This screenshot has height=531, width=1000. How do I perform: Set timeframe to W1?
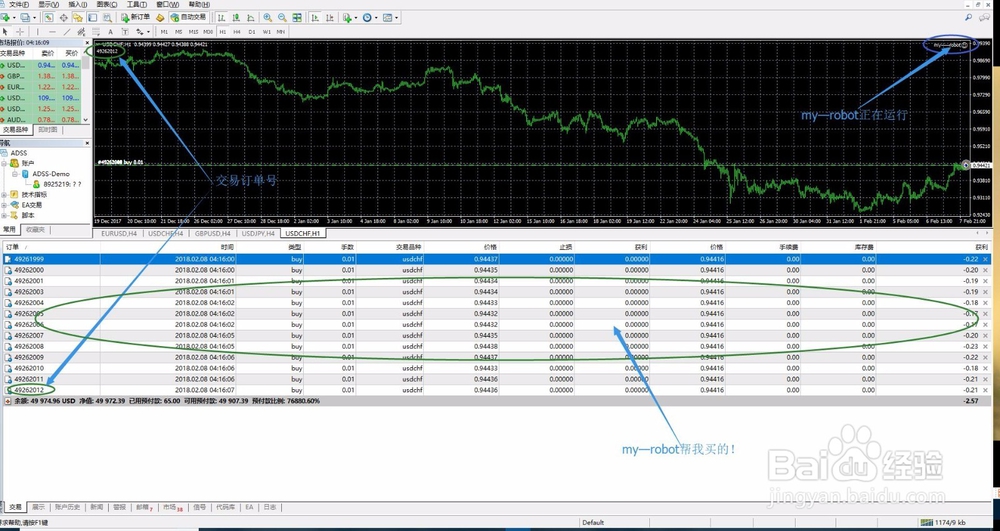(x=267, y=31)
